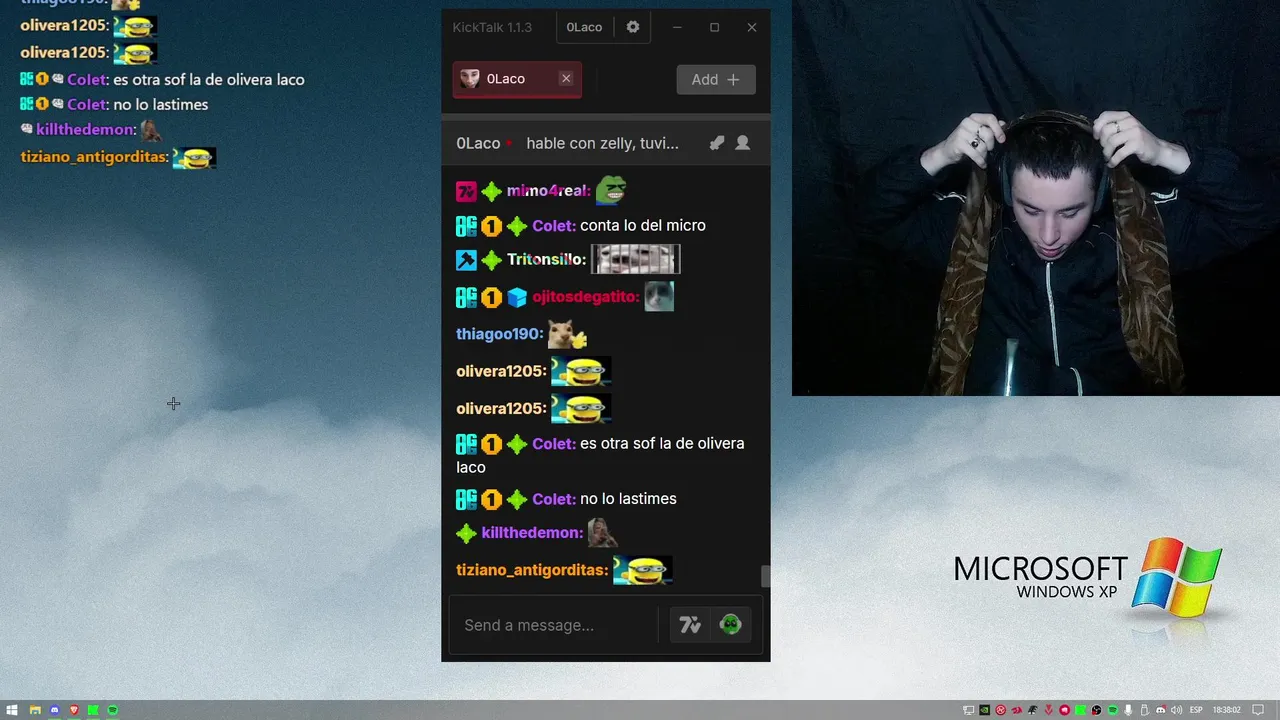Click the microphone tray icon
1280x720 pixels.
click(1128, 710)
